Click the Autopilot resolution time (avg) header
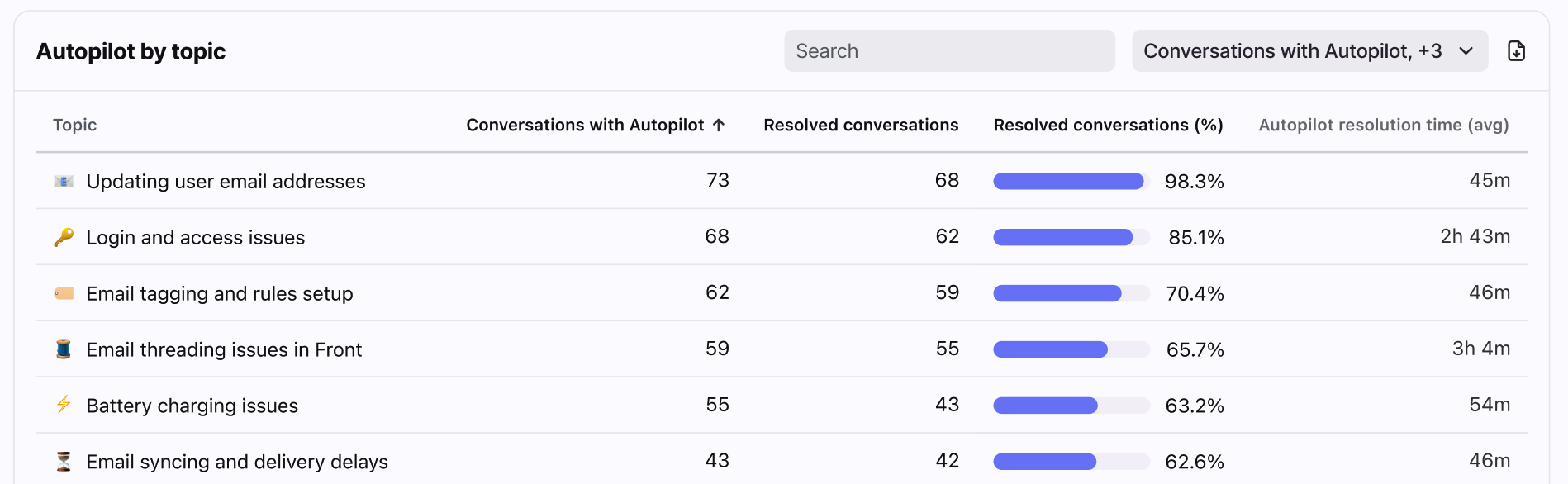The width and height of the screenshot is (1568, 484). click(1383, 125)
